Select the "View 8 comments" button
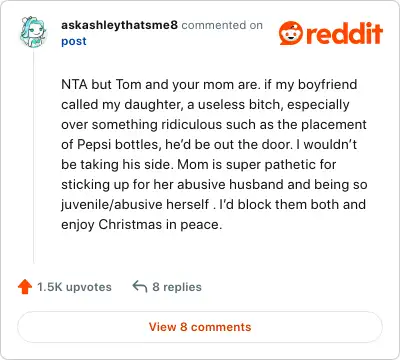Screen dimensions: 400x360 (x=200, y=327)
